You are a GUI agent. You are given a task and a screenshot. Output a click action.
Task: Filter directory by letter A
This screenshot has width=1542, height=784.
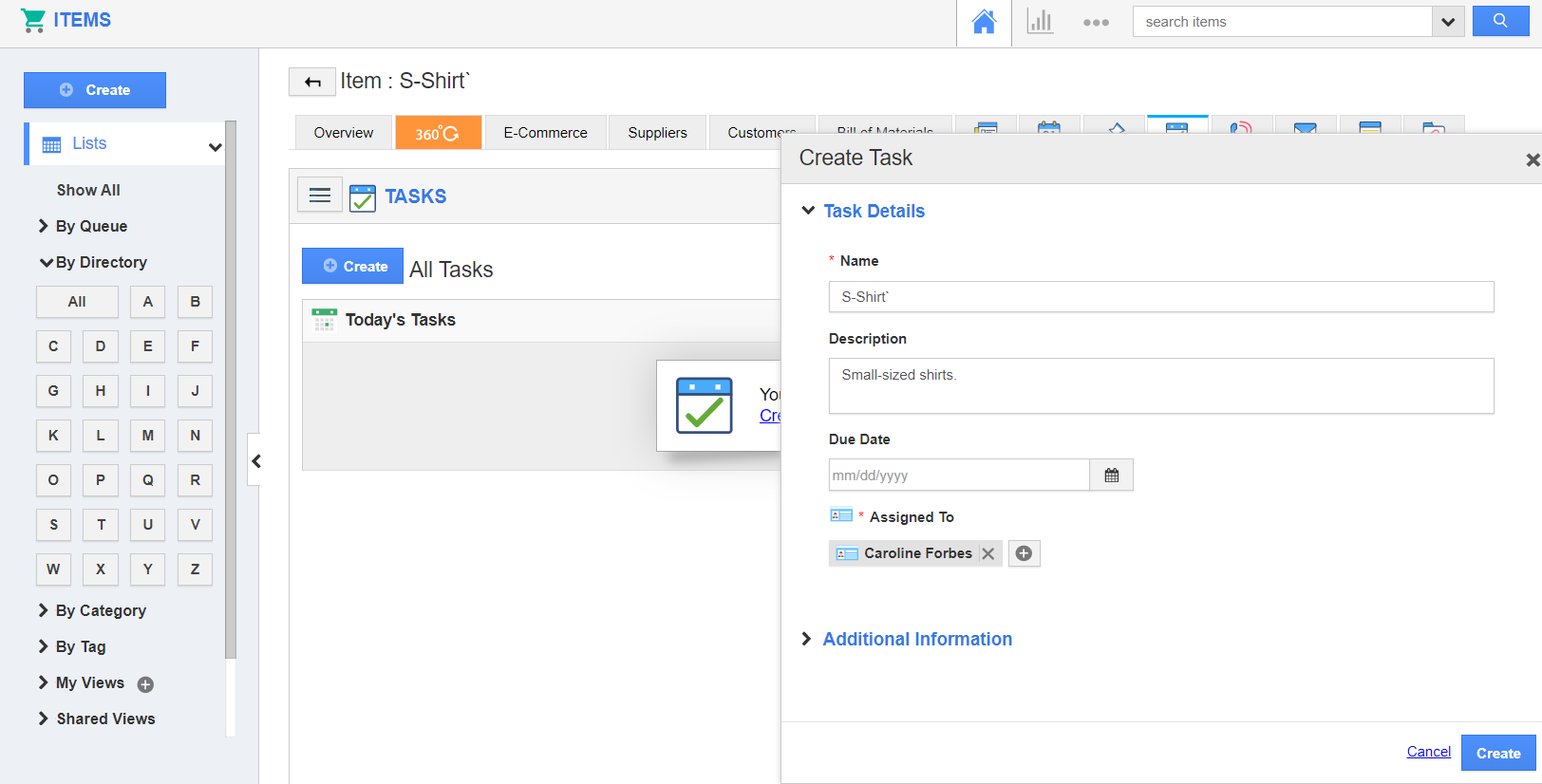tap(147, 302)
